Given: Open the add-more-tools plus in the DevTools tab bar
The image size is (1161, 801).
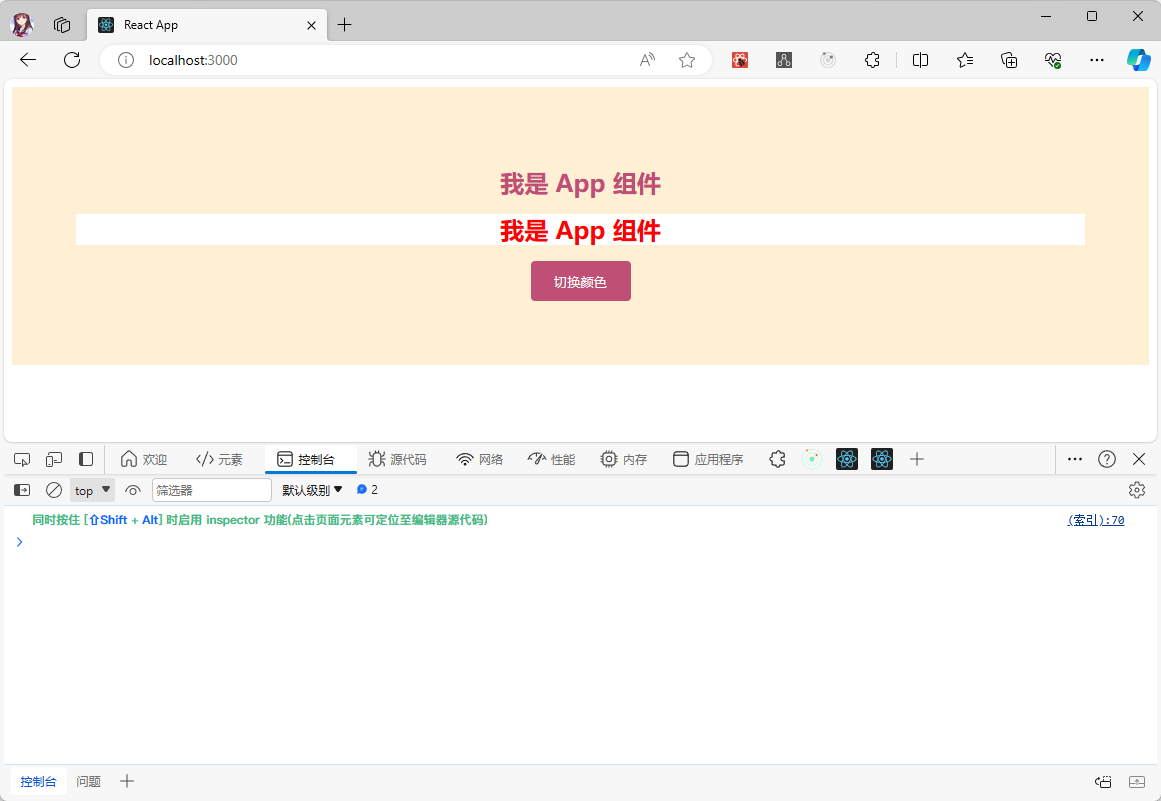Looking at the screenshot, I should click(x=917, y=459).
